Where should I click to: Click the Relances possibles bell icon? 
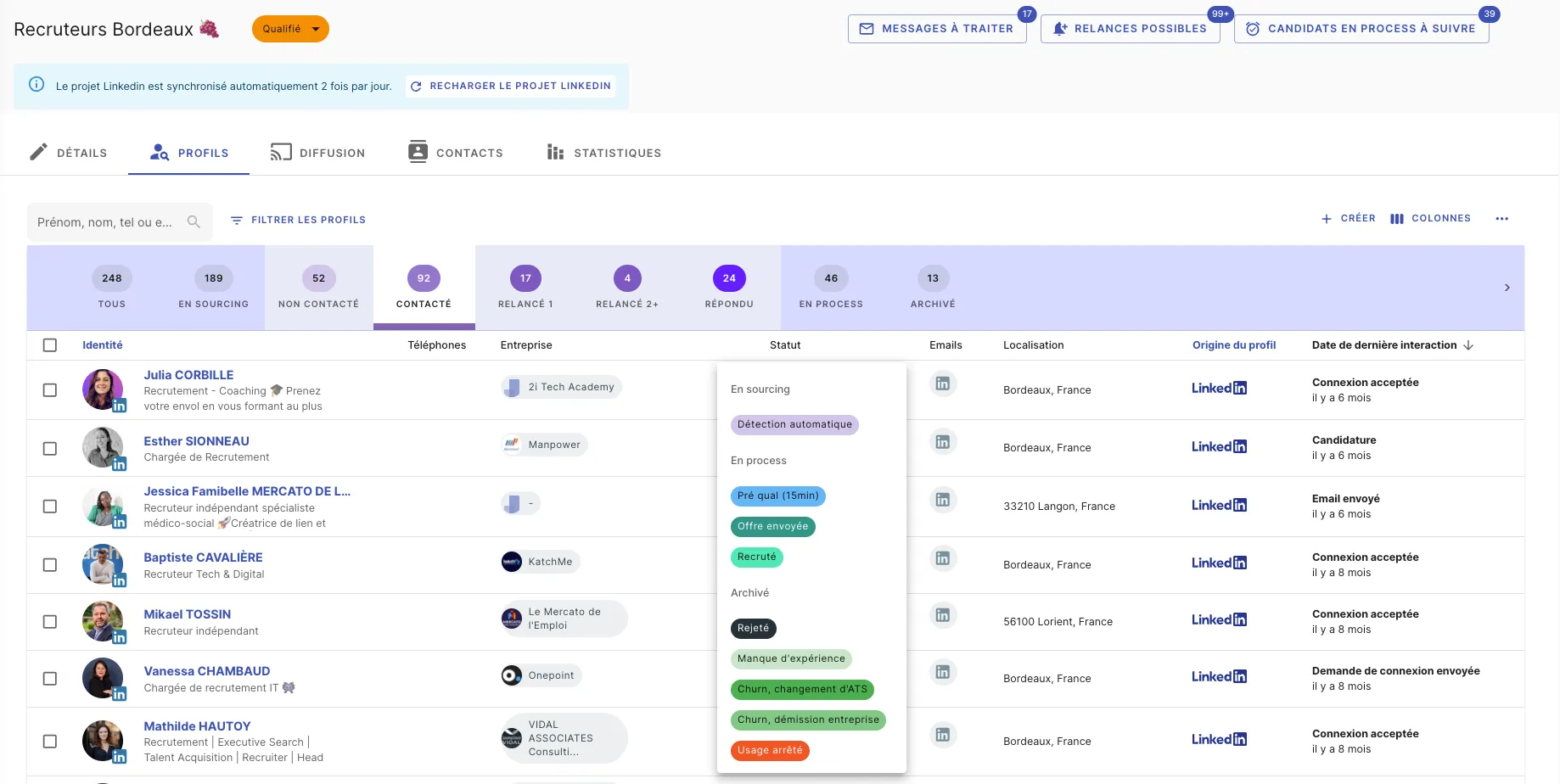[1059, 28]
